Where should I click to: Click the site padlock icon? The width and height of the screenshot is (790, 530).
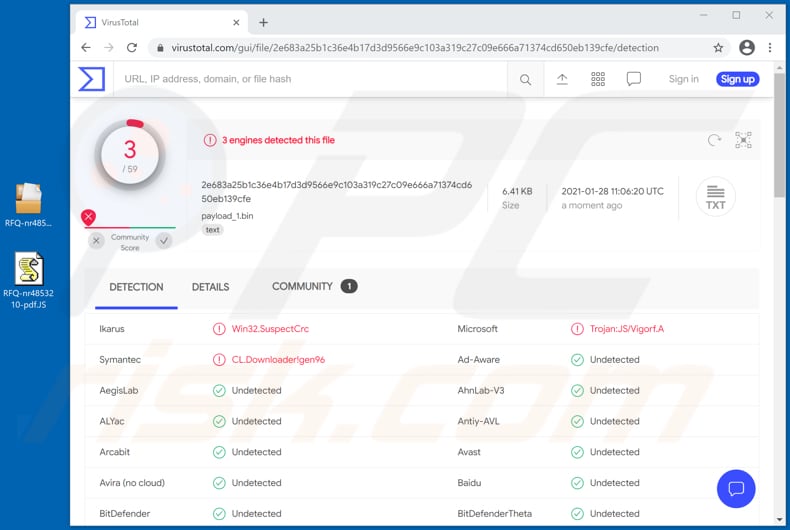click(x=160, y=48)
